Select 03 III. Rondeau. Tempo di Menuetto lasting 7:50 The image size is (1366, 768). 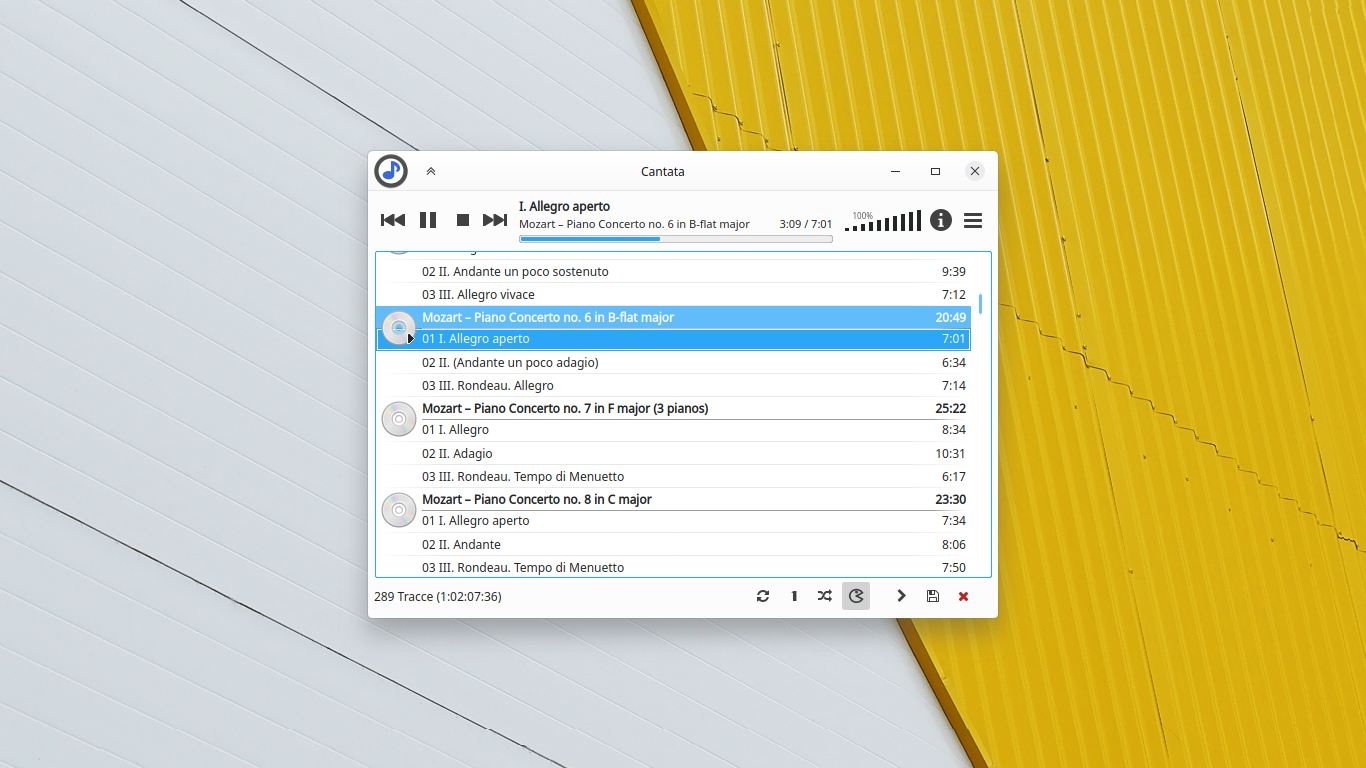point(673,567)
